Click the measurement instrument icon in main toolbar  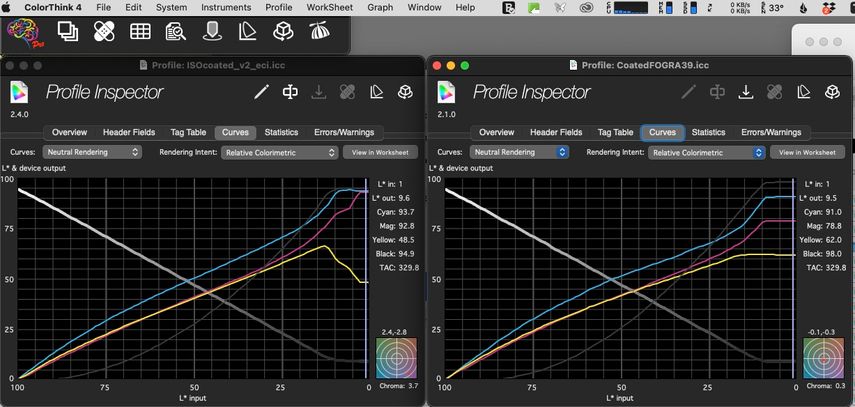pyautogui.click(x=212, y=32)
